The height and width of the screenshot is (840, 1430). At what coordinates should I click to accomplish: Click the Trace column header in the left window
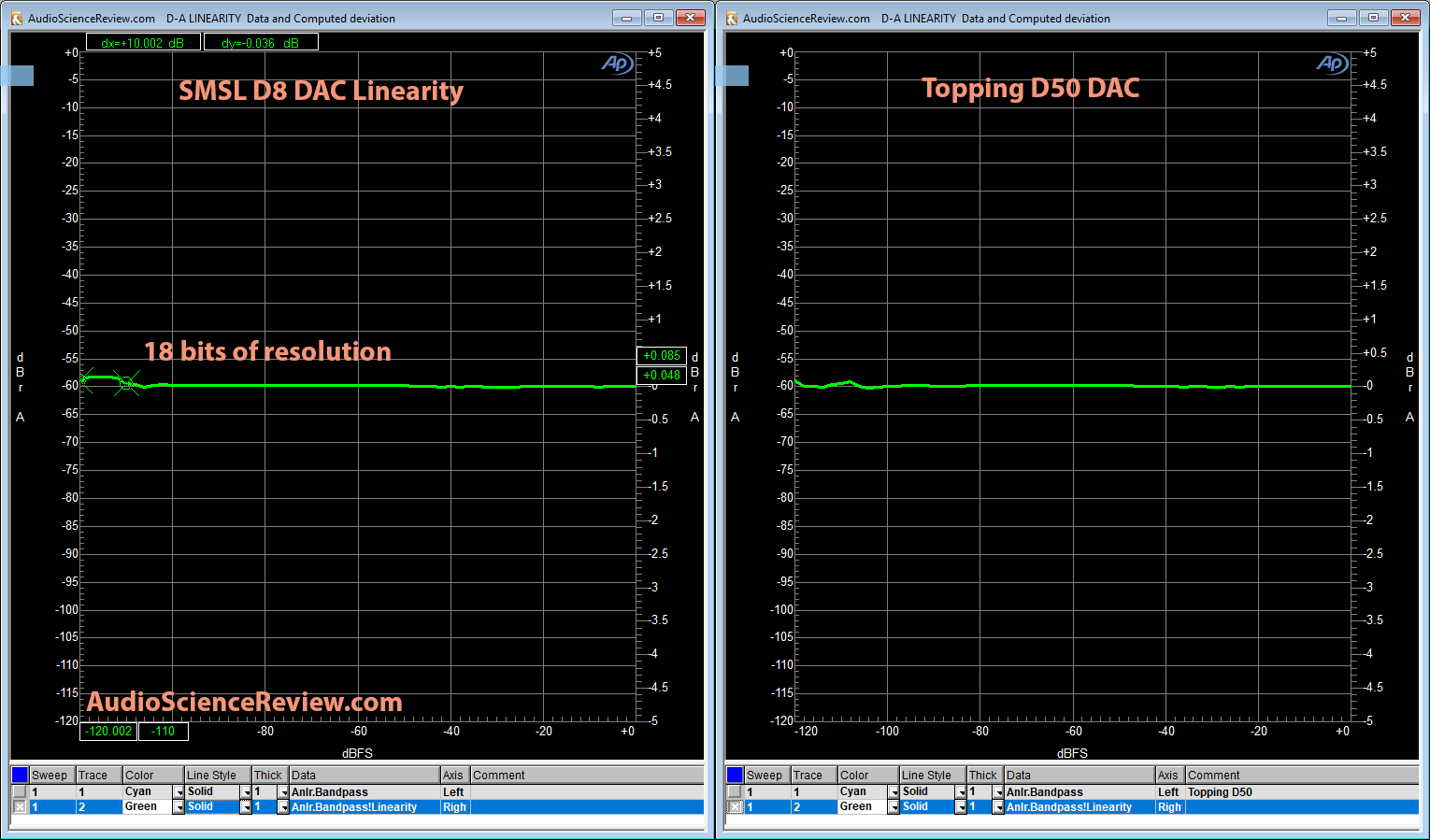pyautogui.click(x=99, y=775)
